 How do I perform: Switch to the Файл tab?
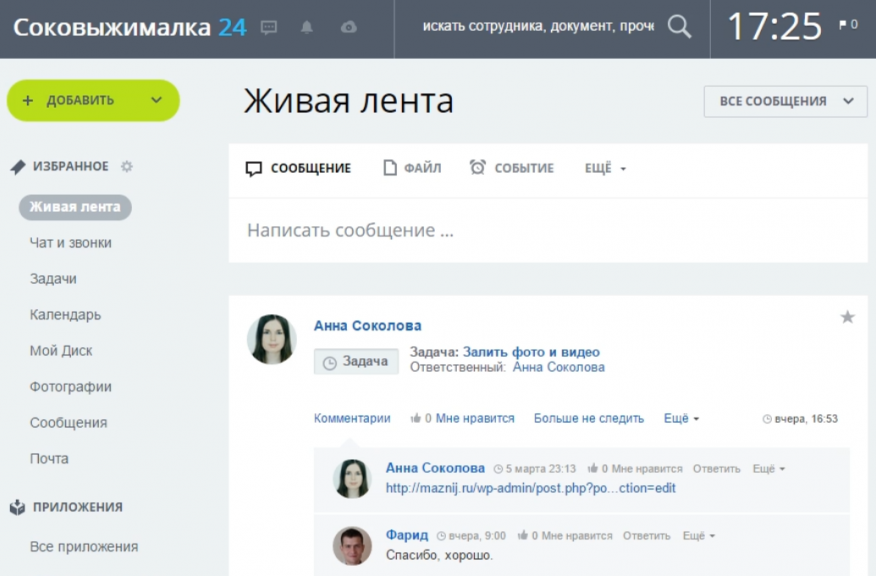point(412,168)
